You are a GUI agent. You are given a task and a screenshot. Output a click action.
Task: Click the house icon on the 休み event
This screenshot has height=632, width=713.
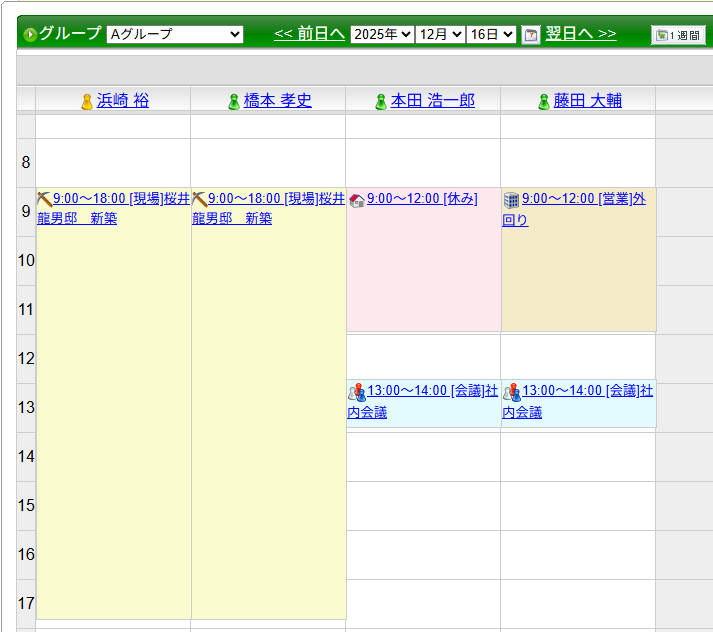[x=357, y=200]
